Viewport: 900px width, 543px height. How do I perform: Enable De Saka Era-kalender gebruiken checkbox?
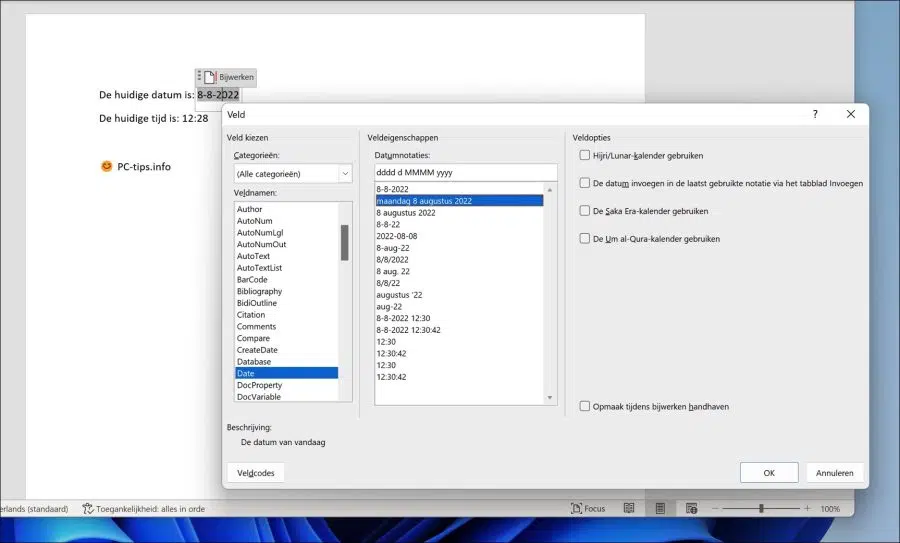584,211
